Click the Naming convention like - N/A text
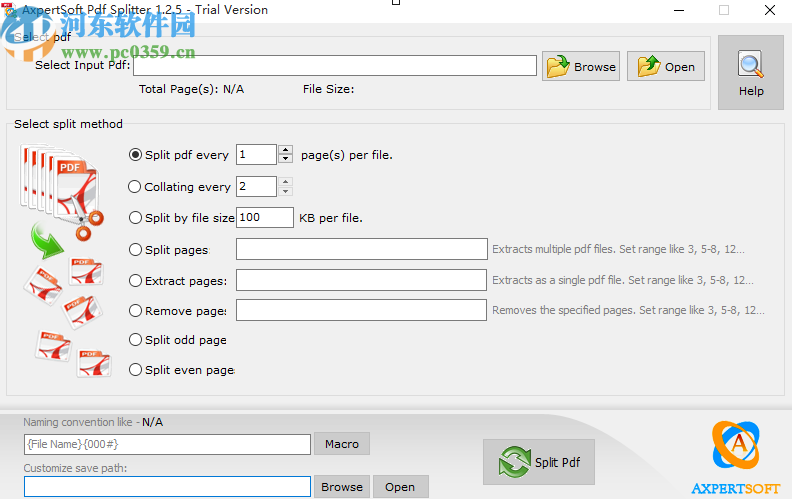Screen dimensions: 792x499 [x=93, y=422]
